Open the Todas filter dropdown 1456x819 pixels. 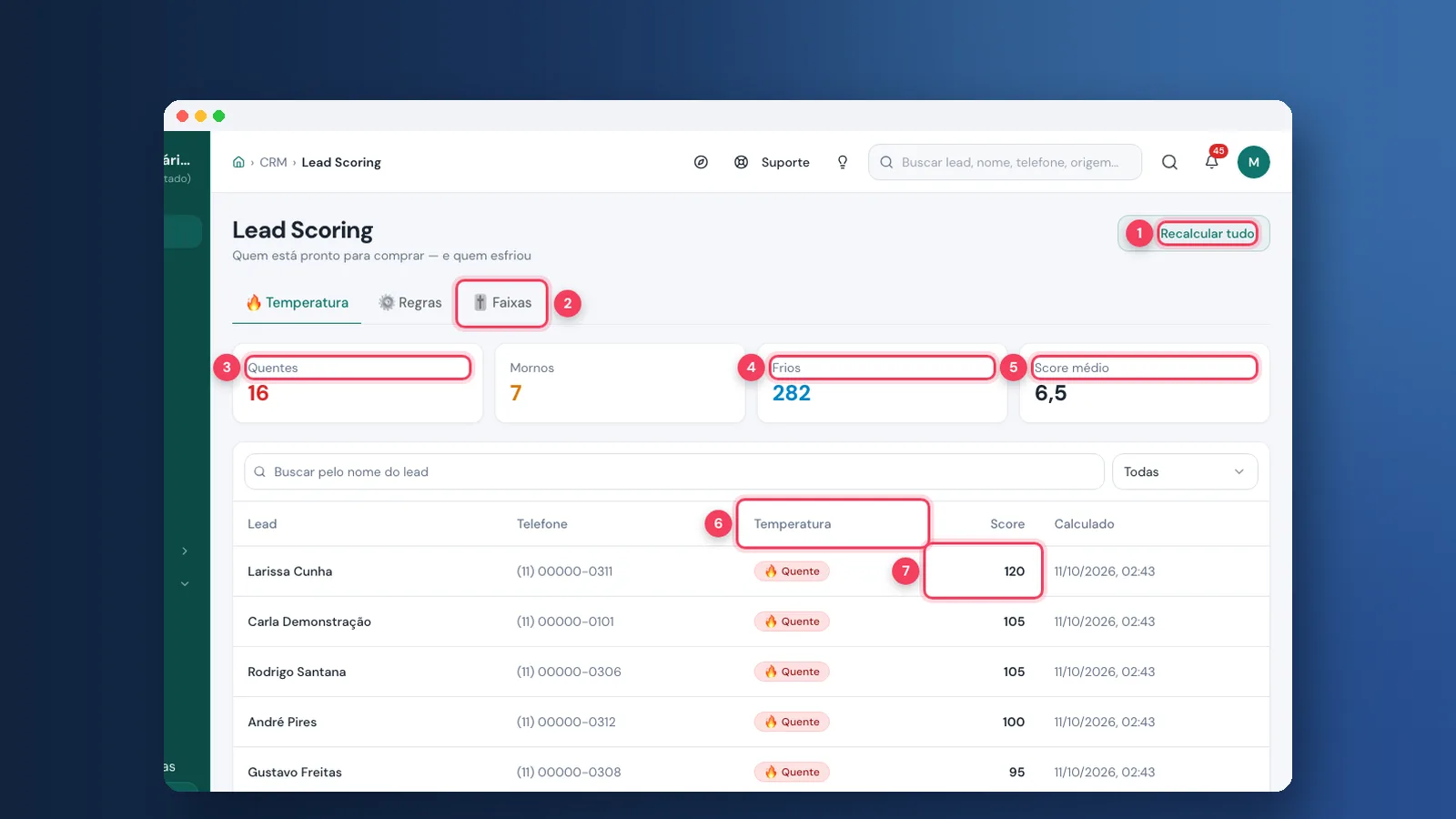[1185, 471]
